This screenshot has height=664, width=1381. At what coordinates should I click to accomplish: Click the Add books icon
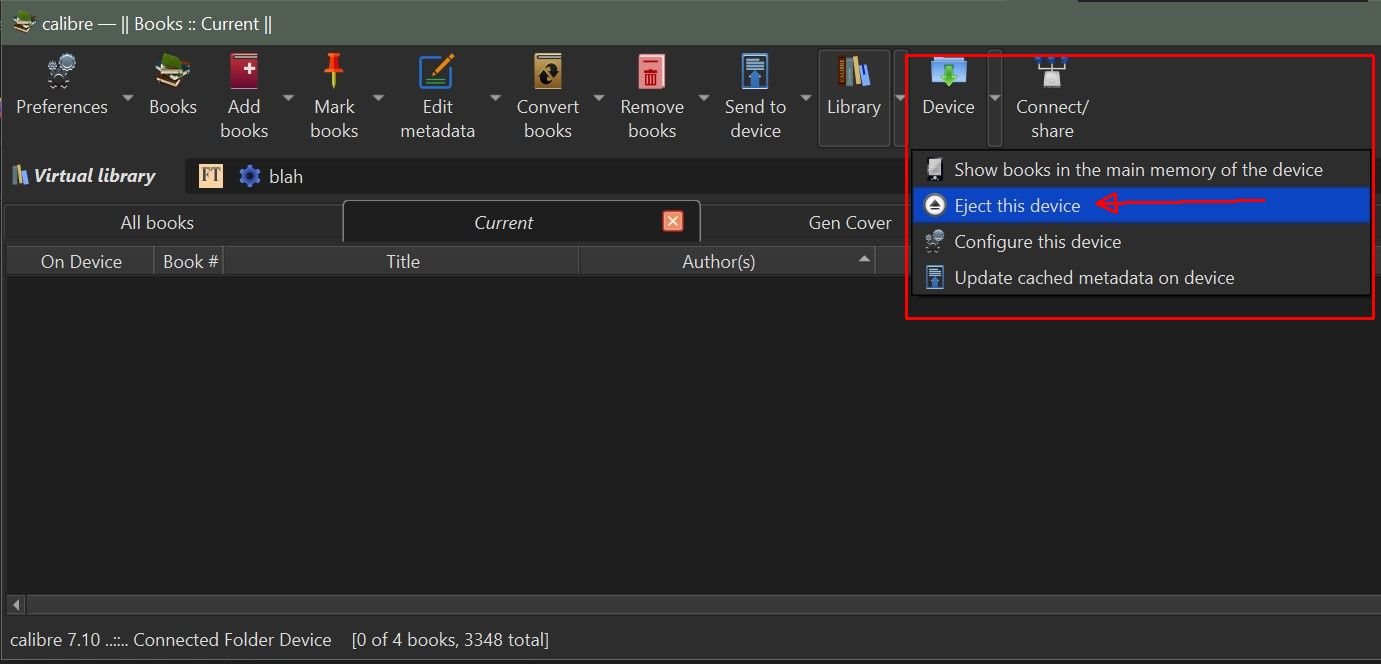pyautogui.click(x=244, y=72)
